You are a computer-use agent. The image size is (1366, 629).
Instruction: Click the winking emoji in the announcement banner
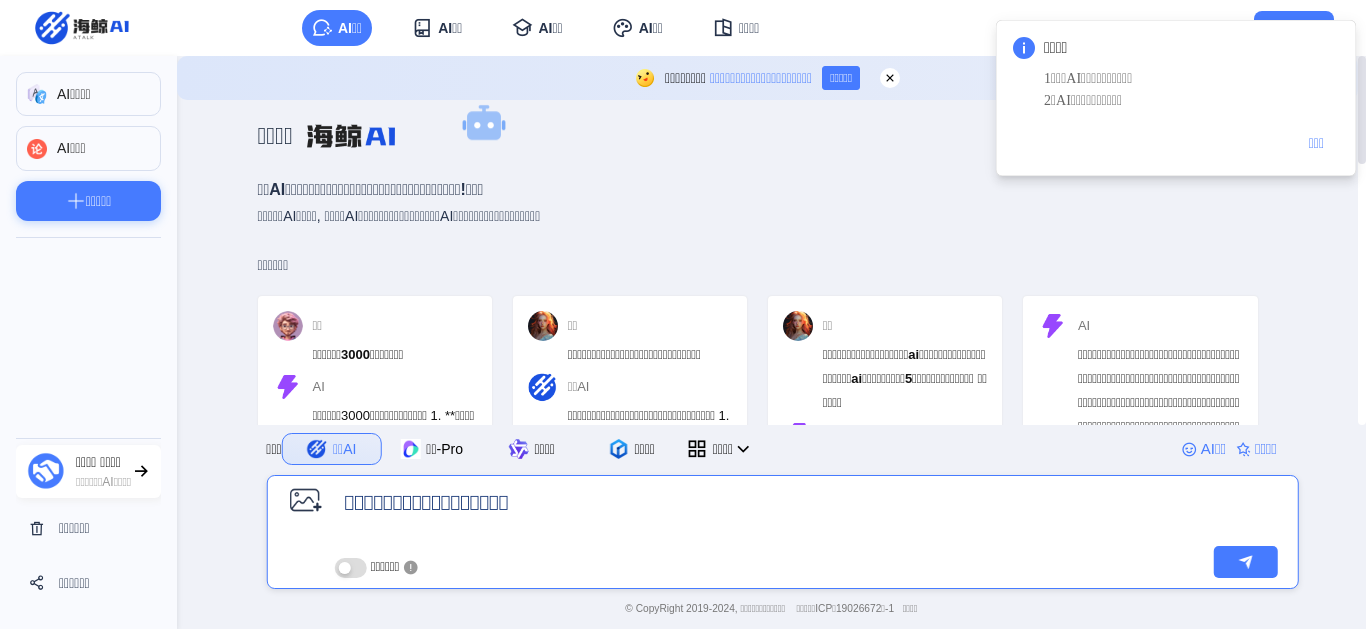click(x=645, y=78)
